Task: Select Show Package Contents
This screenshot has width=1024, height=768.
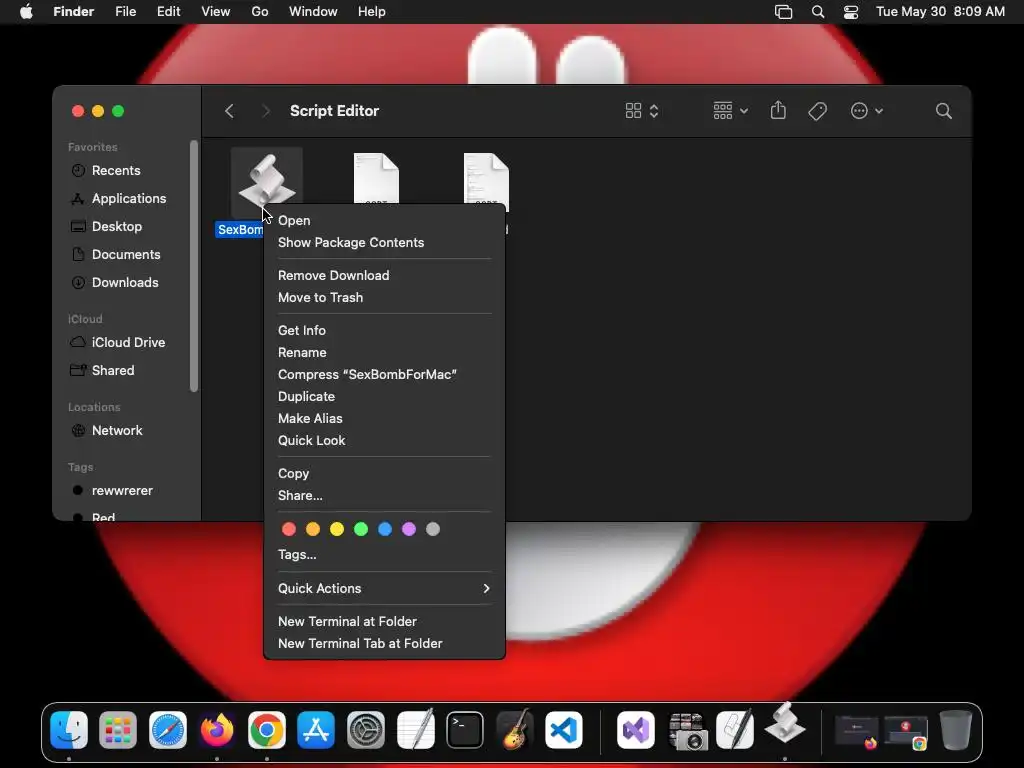Action: (x=384, y=242)
